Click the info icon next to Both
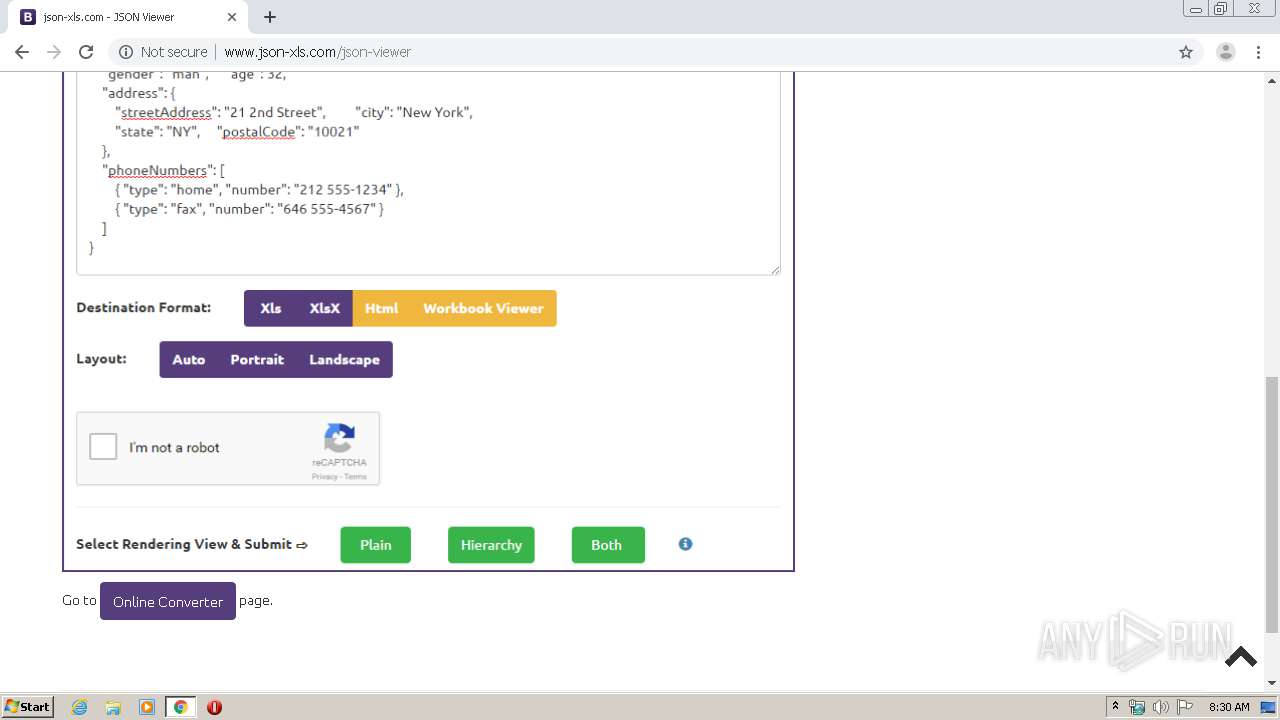The image size is (1280, 720). click(x=685, y=544)
